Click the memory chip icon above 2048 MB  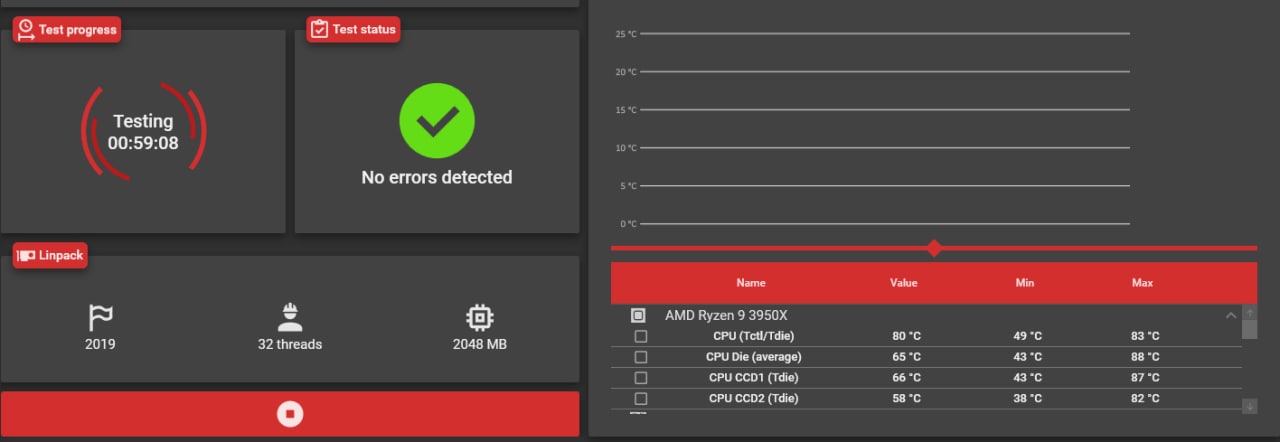[x=479, y=318]
